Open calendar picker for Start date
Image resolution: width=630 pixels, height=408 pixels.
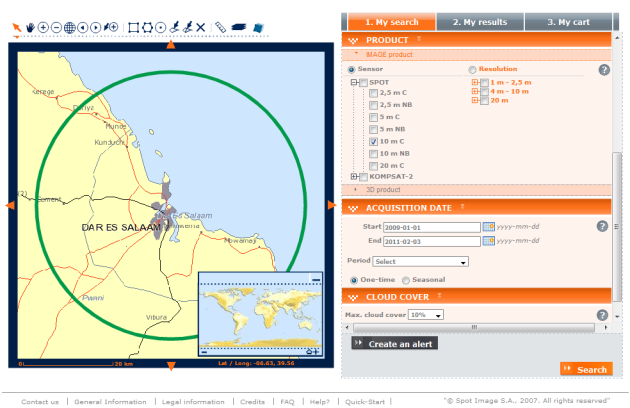coord(489,227)
